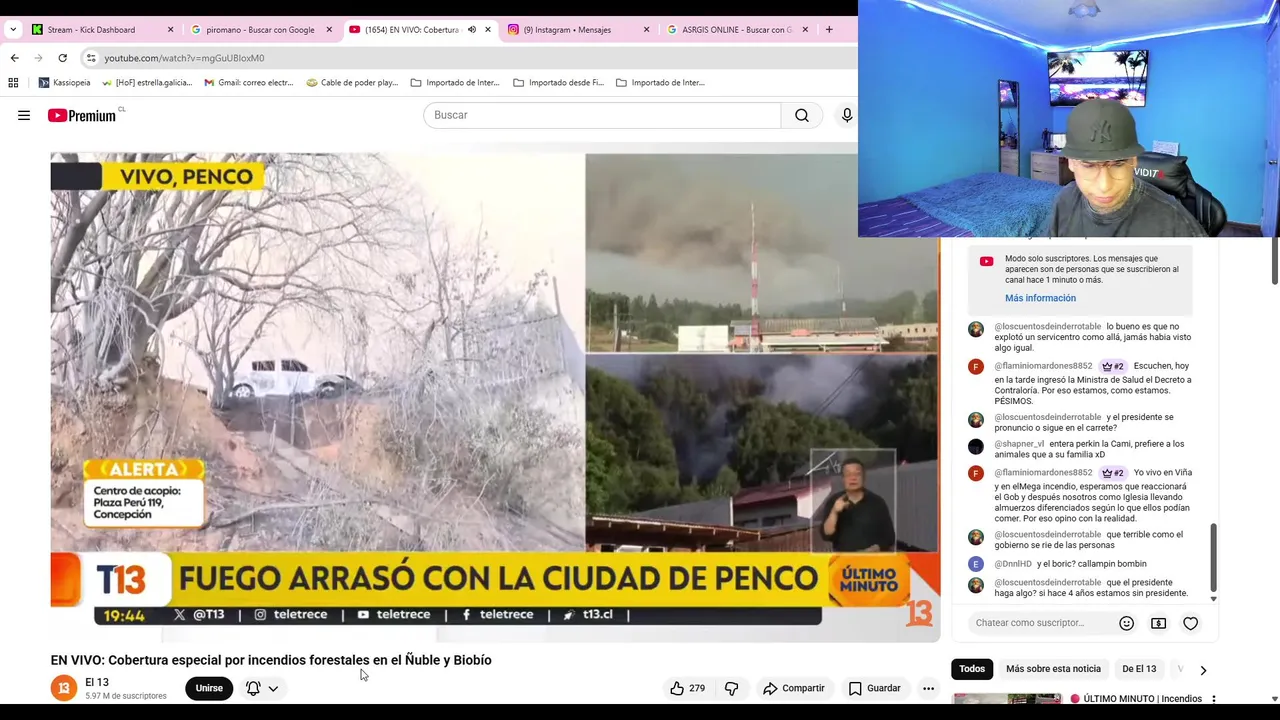Open El 13 channel avatar
The height and width of the screenshot is (720, 1280).
tap(64, 688)
